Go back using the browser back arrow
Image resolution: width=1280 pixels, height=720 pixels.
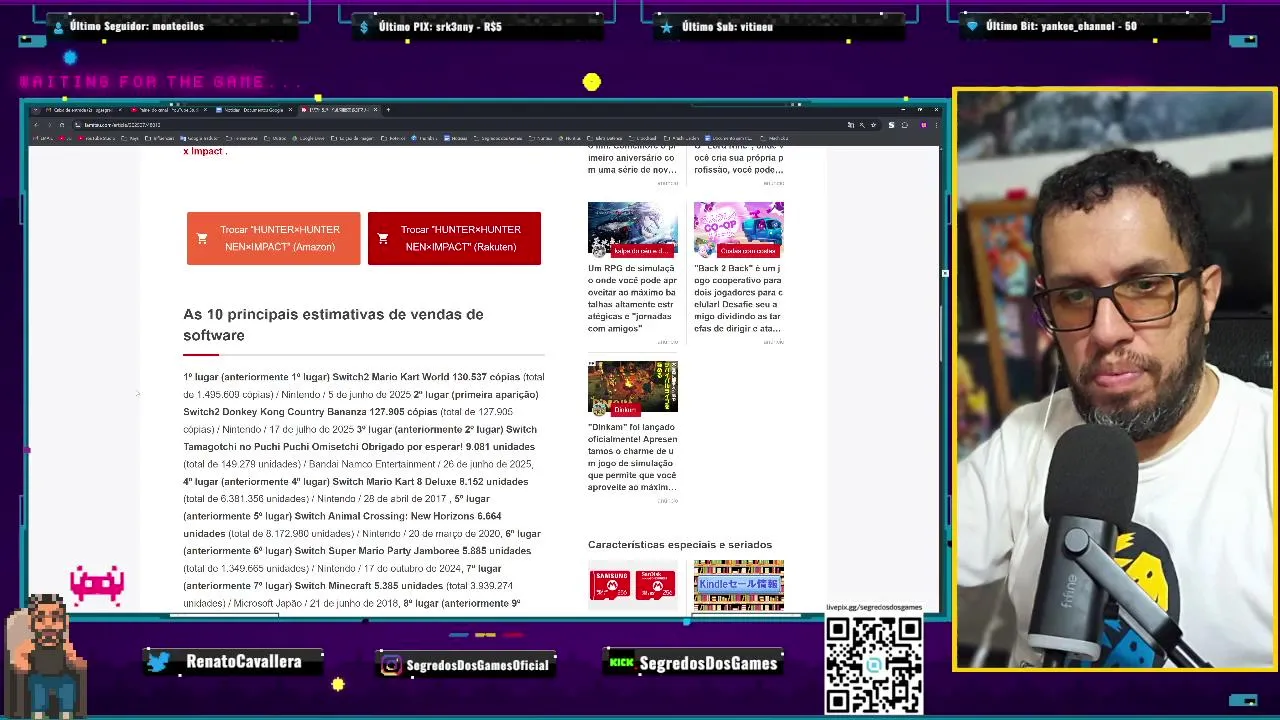35,125
